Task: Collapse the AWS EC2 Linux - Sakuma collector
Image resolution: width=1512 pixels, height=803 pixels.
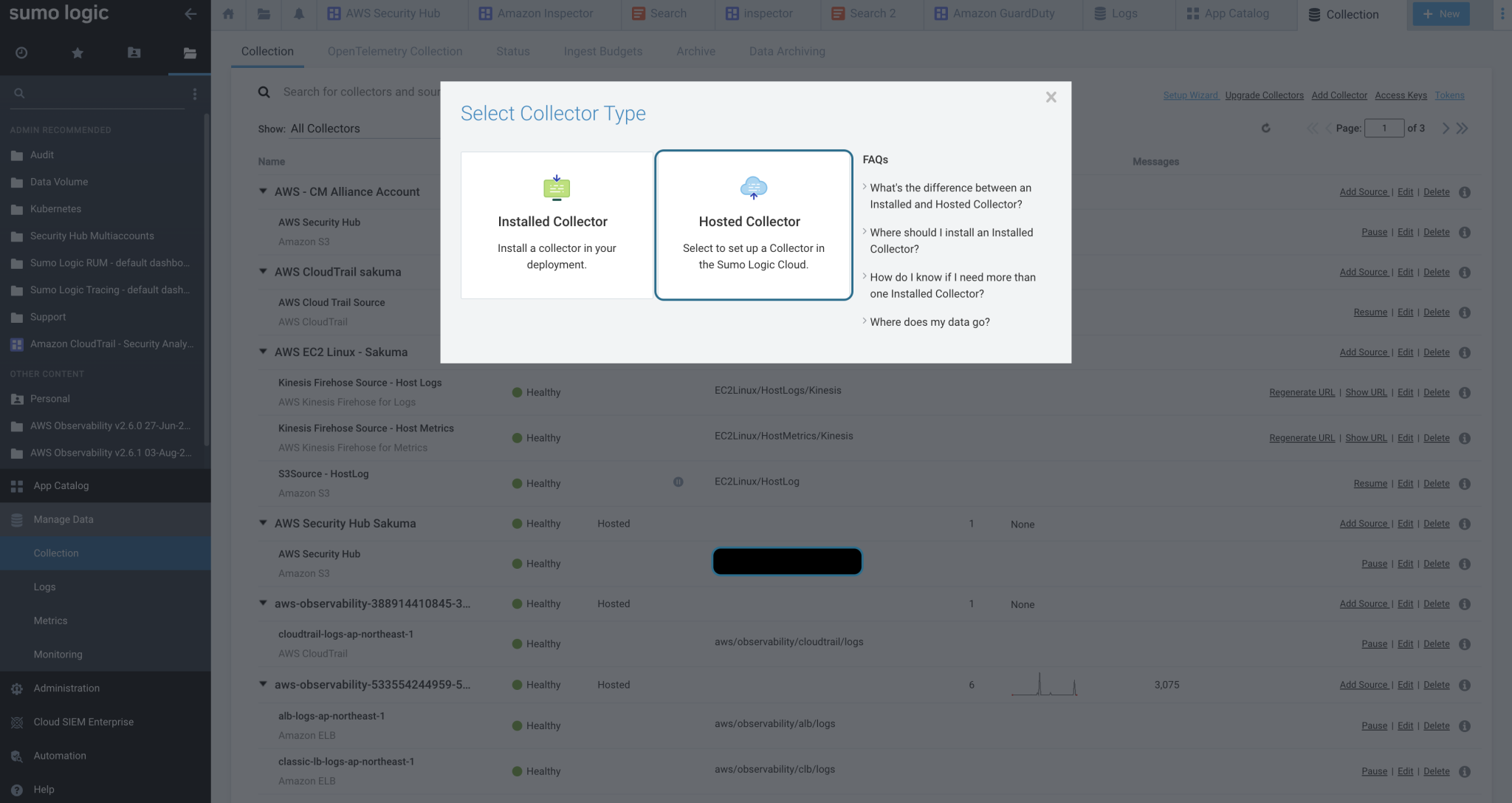Action: pos(263,352)
